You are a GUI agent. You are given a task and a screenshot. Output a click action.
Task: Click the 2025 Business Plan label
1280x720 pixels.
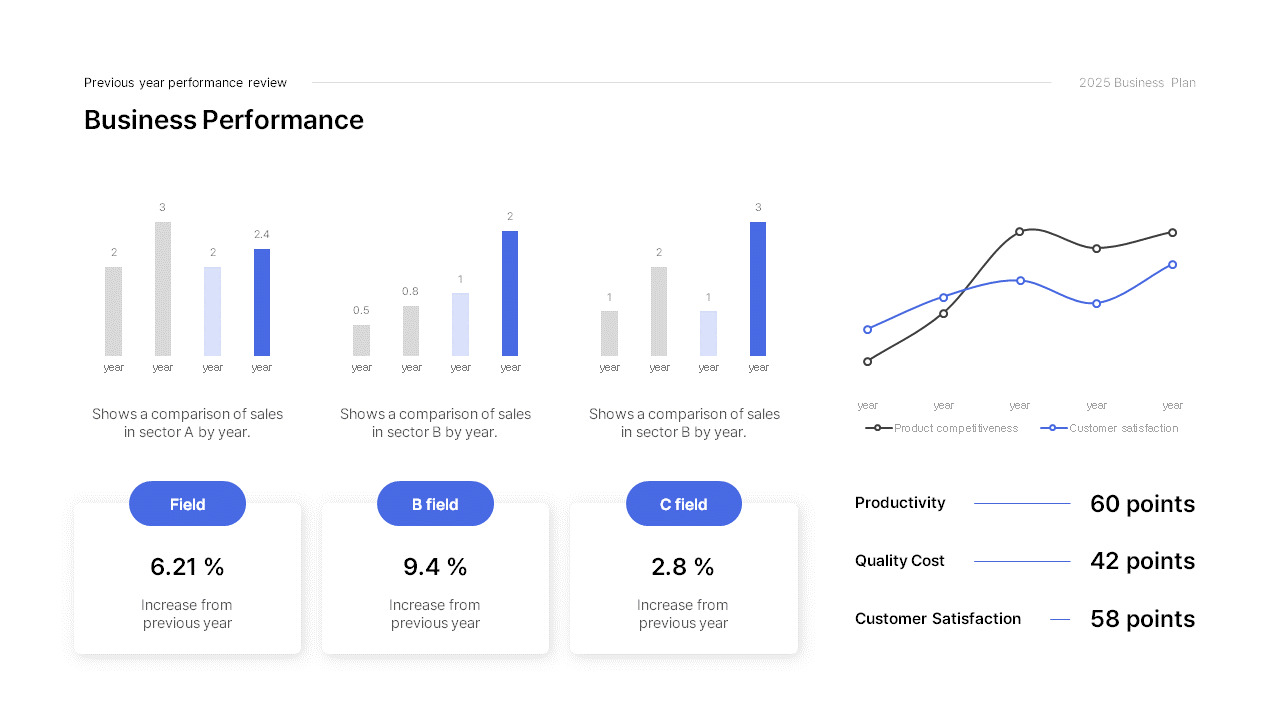coord(1137,83)
